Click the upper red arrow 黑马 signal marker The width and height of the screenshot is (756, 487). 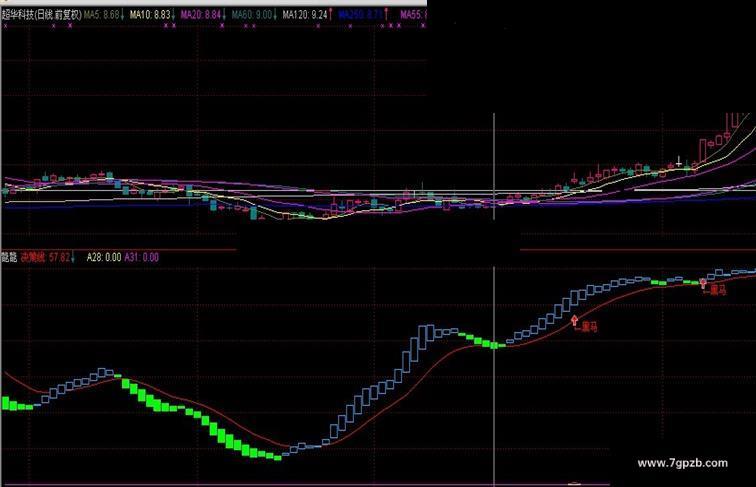point(703,284)
